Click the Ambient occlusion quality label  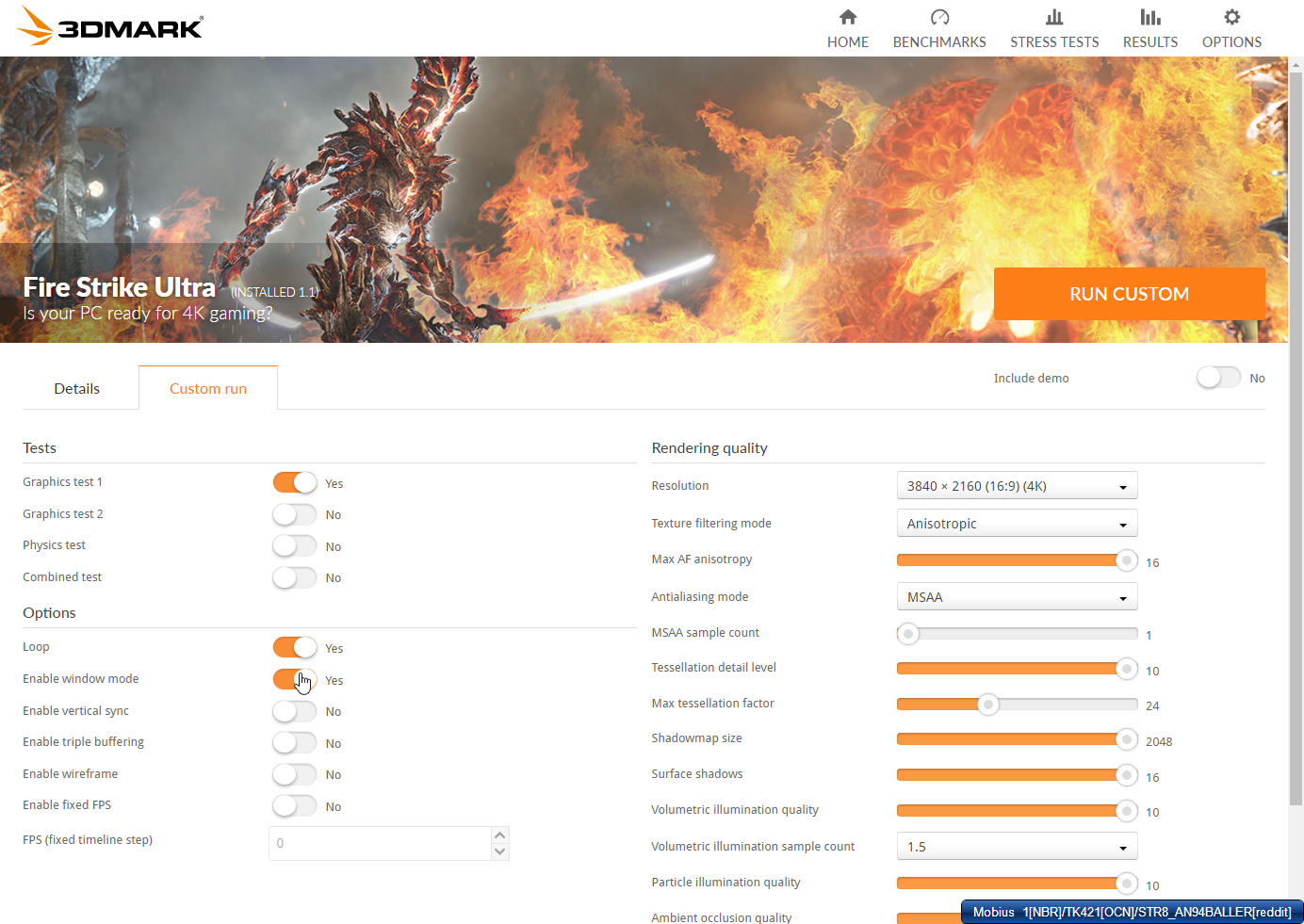[722, 917]
